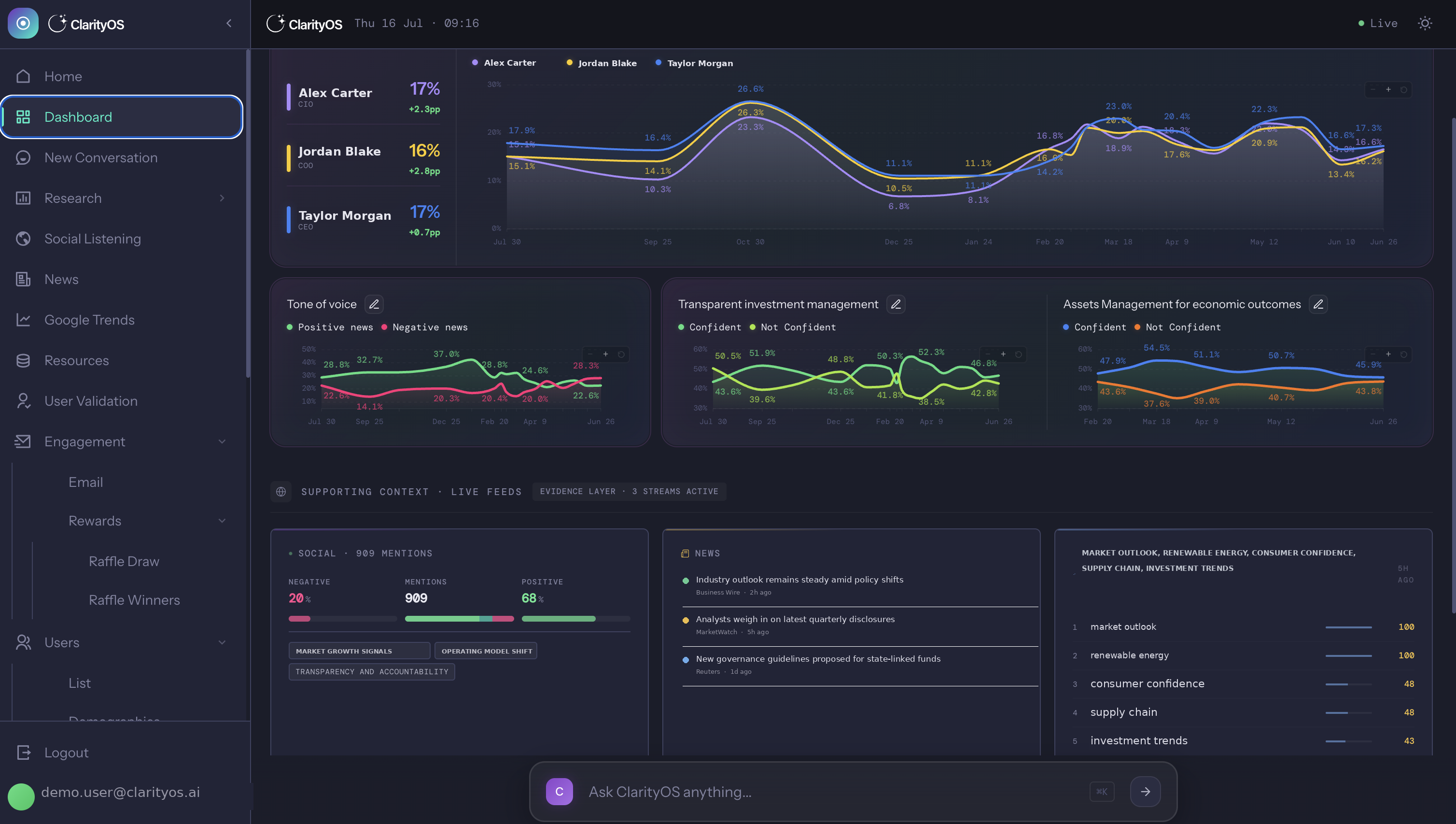The width and height of the screenshot is (1456, 824).
Task: Open Raffle Draw under Rewards
Action: pyautogui.click(x=124, y=561)
